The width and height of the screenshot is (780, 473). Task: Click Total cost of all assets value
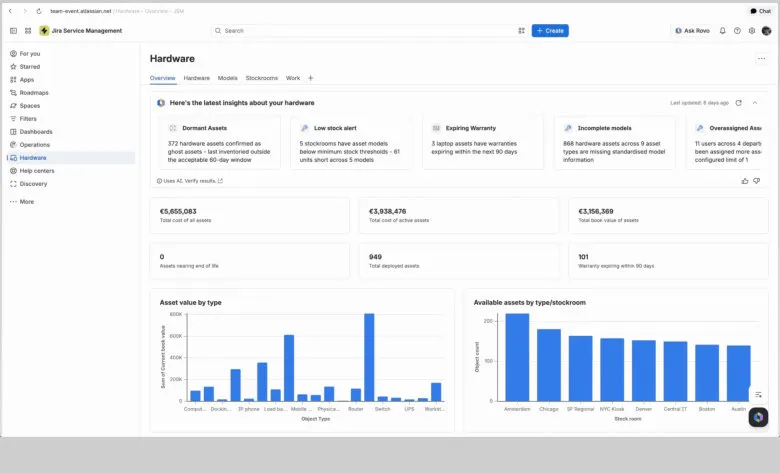point(178,211)
